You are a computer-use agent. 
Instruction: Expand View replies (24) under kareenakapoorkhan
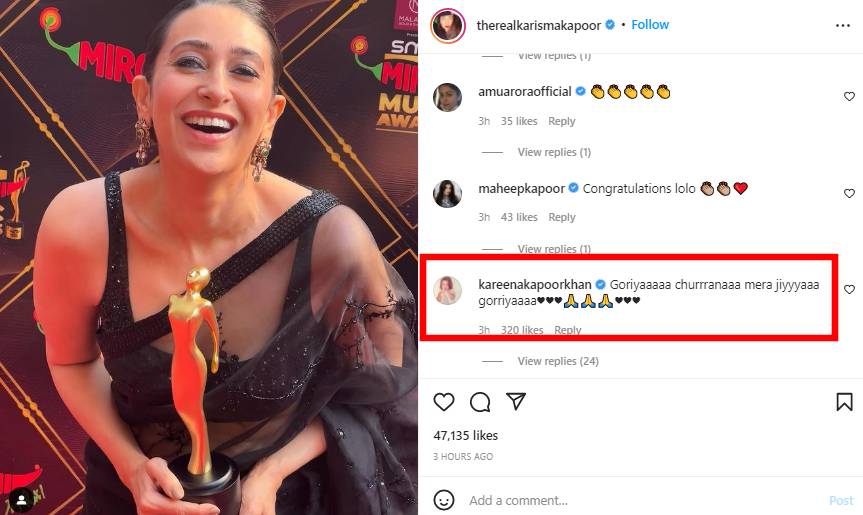[x=557, y=361]
